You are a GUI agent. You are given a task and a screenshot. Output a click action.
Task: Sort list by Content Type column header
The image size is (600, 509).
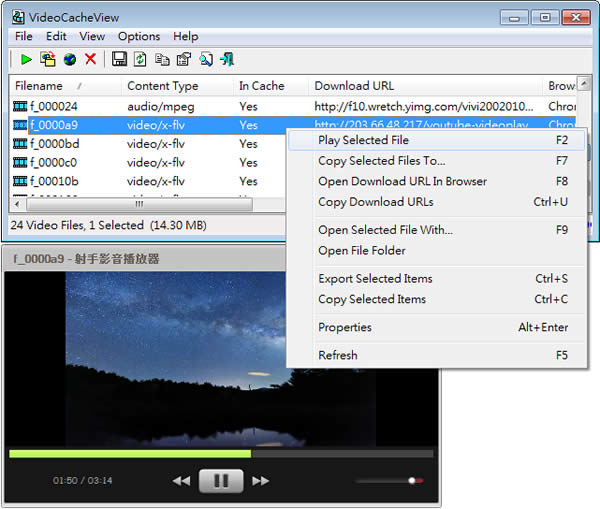(162, 86)
